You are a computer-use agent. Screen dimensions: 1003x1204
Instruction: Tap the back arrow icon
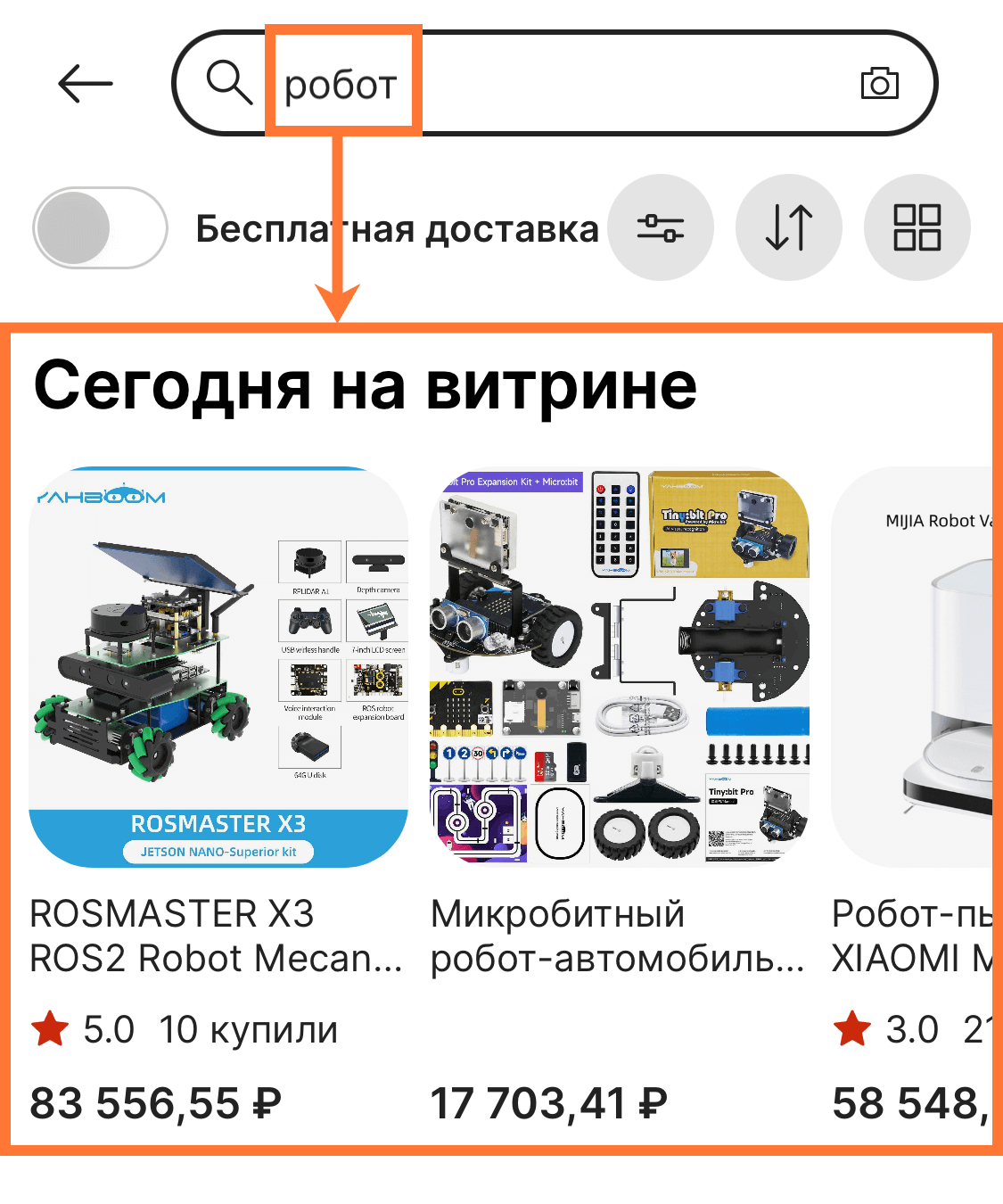point(86,84)
